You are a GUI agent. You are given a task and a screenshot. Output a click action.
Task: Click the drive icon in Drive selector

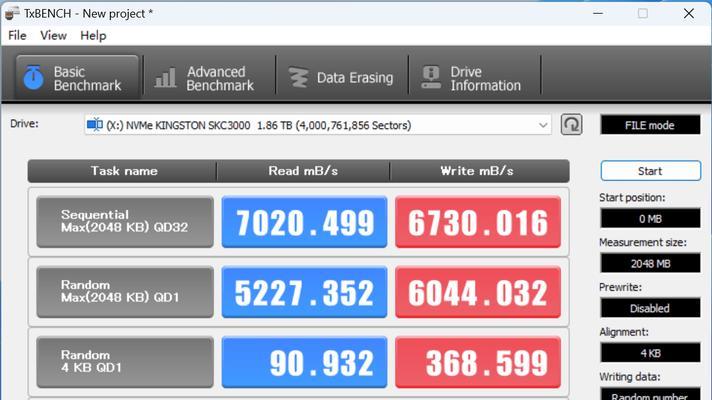coord(94,124)
